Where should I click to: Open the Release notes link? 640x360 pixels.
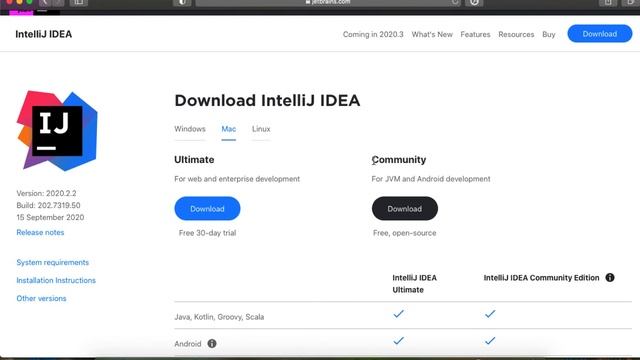pyautogui.click(x=40, y=232)
